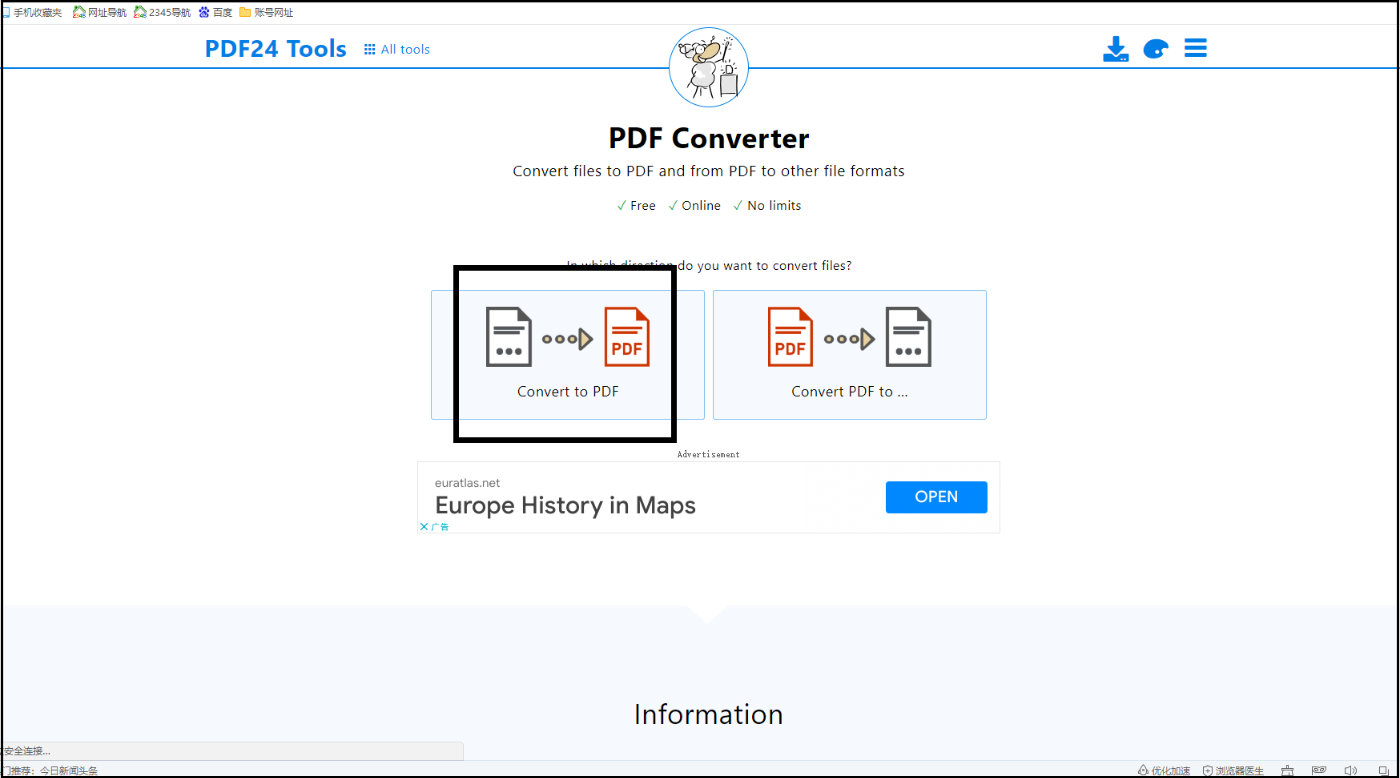The width and height of the screenshot is (1400, 778).
Task: Open the 账号网址 bookmark folder
Action: tap(266, 12)
